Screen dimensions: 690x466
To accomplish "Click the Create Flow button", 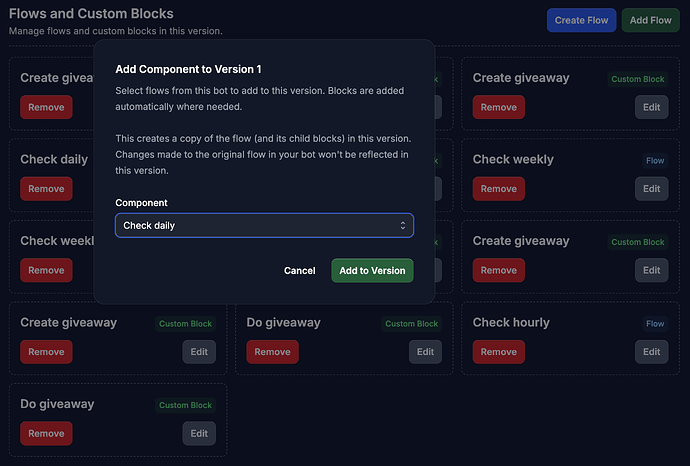I will pos(581,20).
